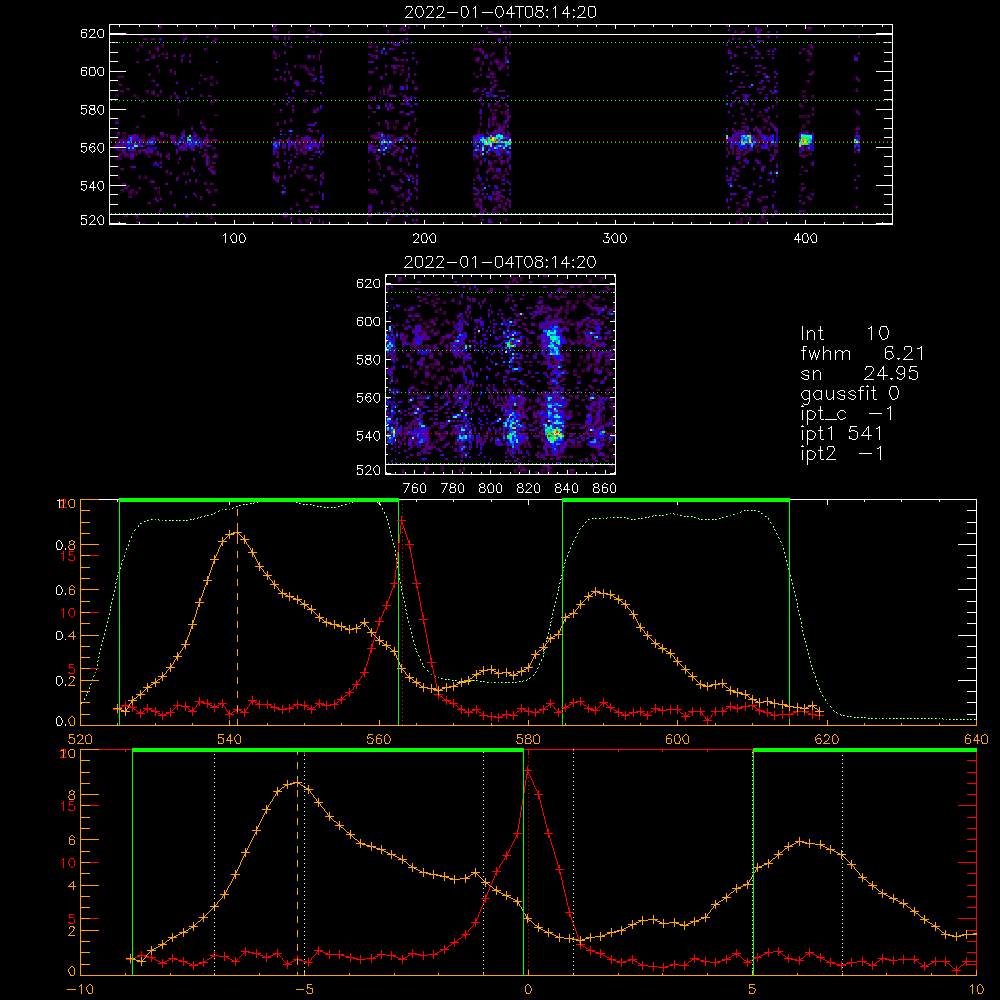The width and height of the screenshot is (1000, 1000).
Task: Click x-axis label -5 on bottom plot
Action: pyautogui.click(x=304, y=990)
